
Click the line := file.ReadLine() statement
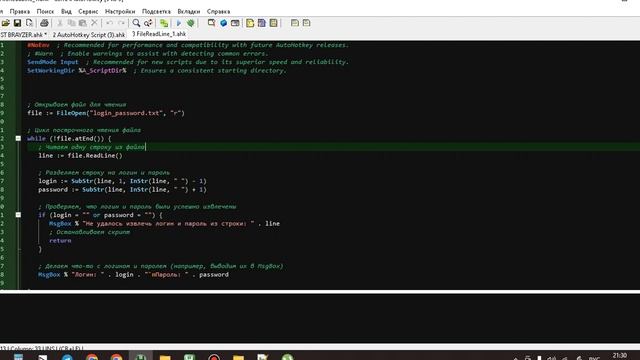(80, 156)
